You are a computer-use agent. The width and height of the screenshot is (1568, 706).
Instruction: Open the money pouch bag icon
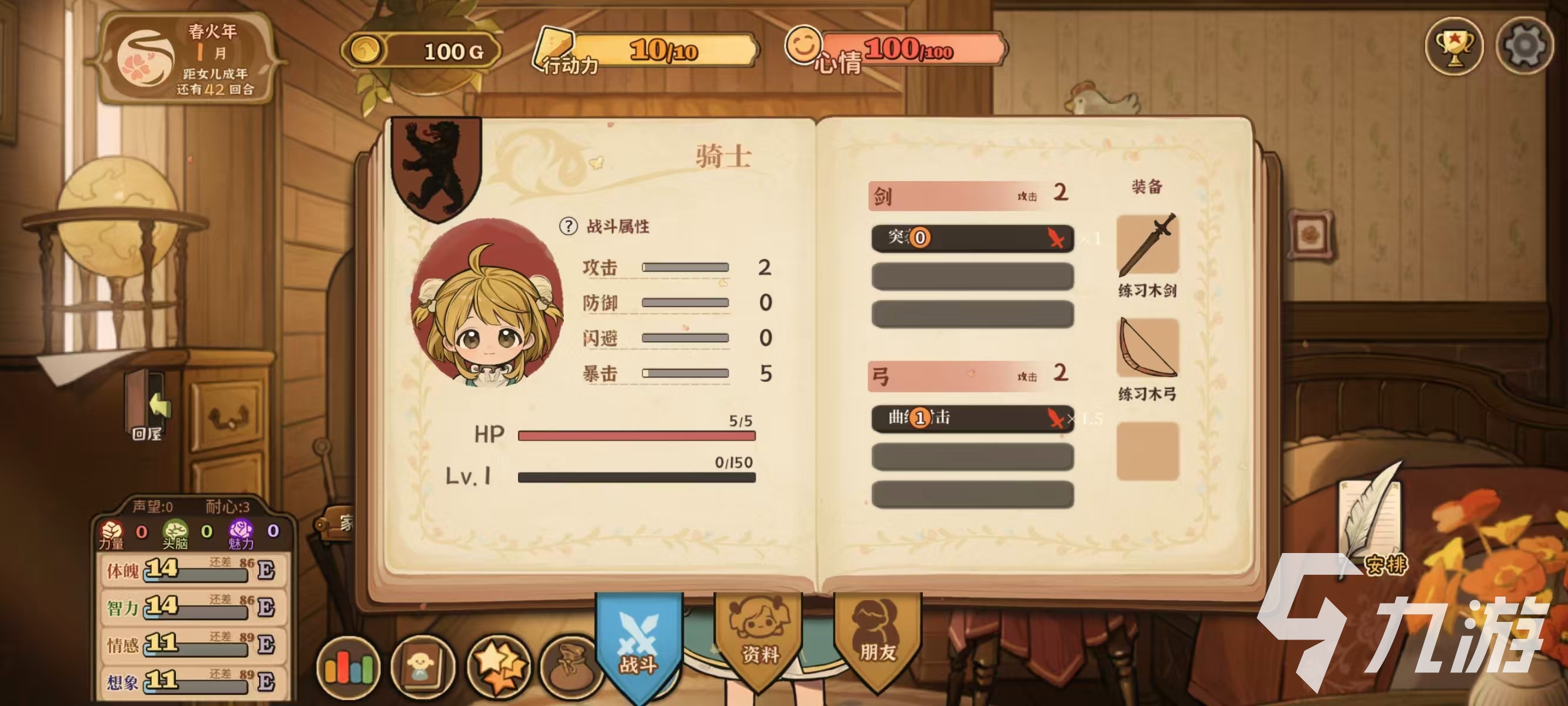[570, 668]
